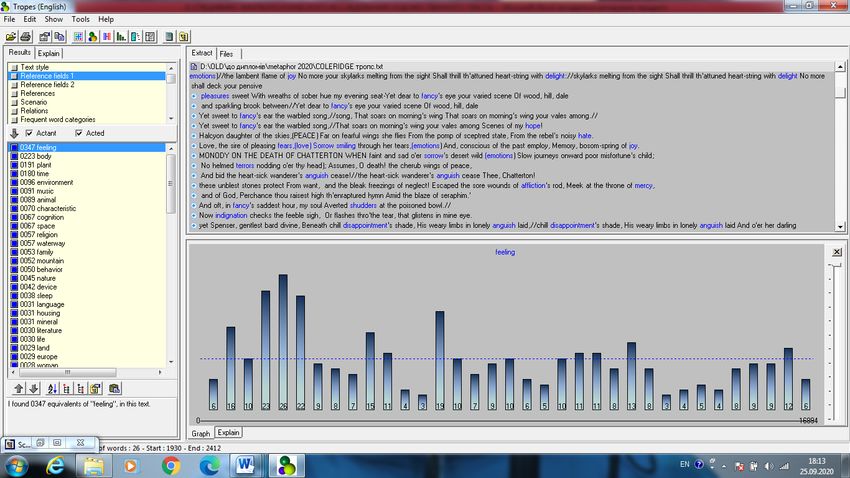The height and width of the screenshot is (478, 850).
Task: Open Microsoft Word from taskbar
Action: click(x=245, y=466)
